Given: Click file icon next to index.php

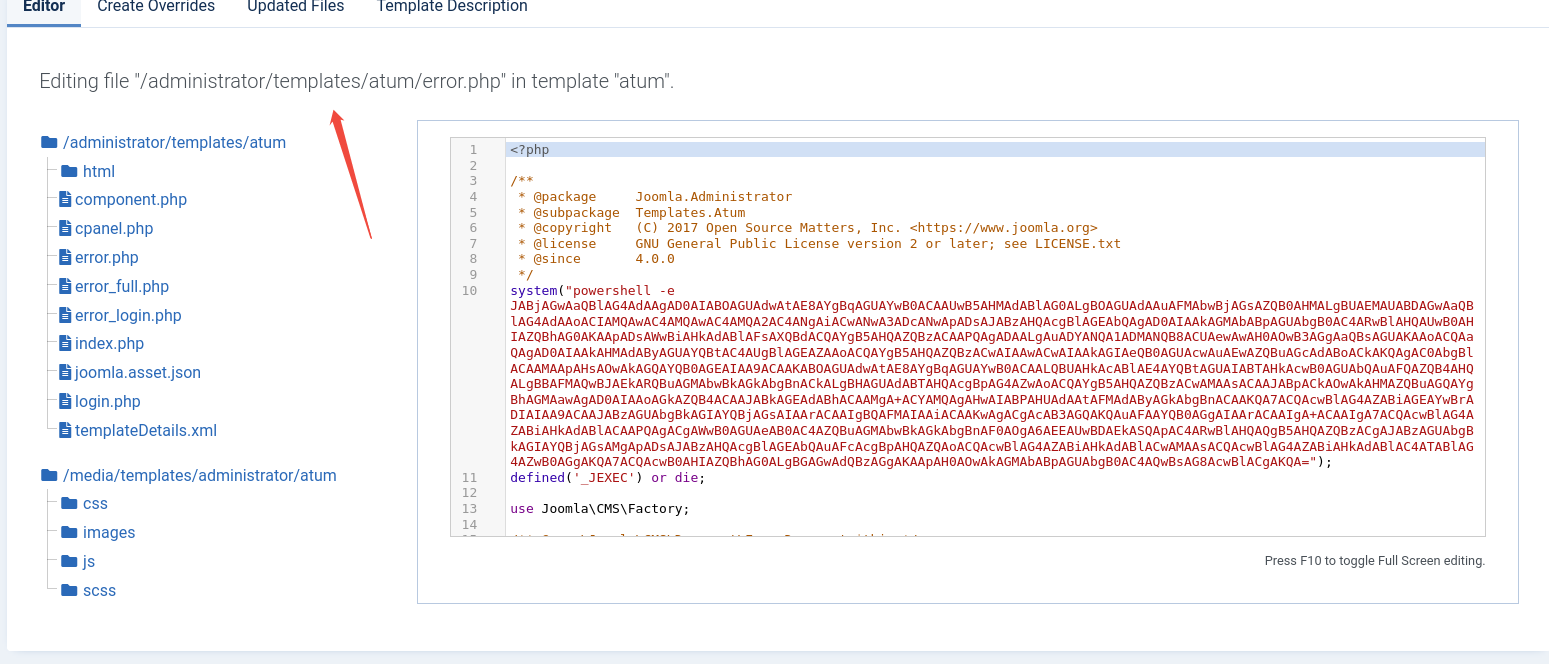Looking at the screenshot, I should pos(65,344).
